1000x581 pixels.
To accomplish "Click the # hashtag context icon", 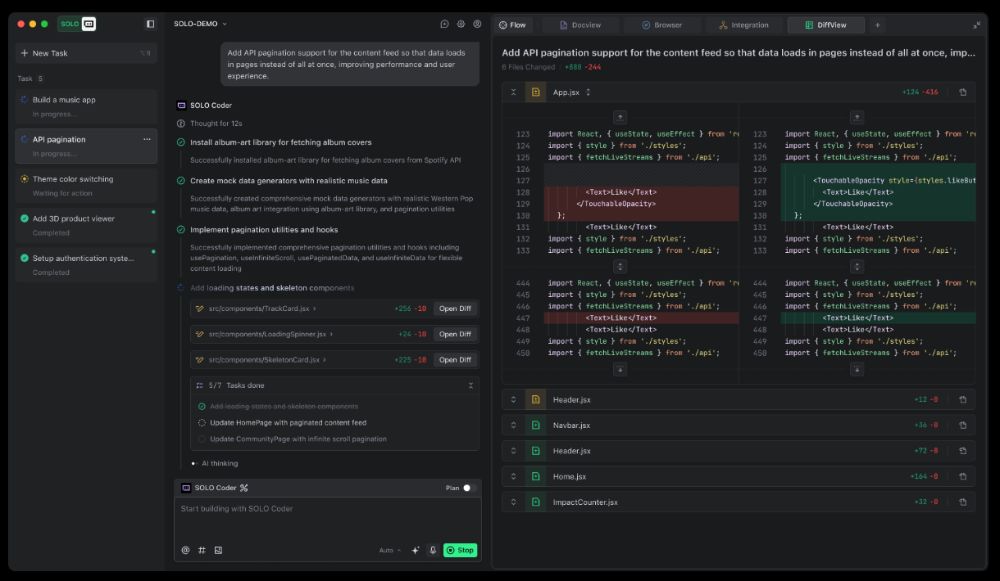I will tap(201, 550).
